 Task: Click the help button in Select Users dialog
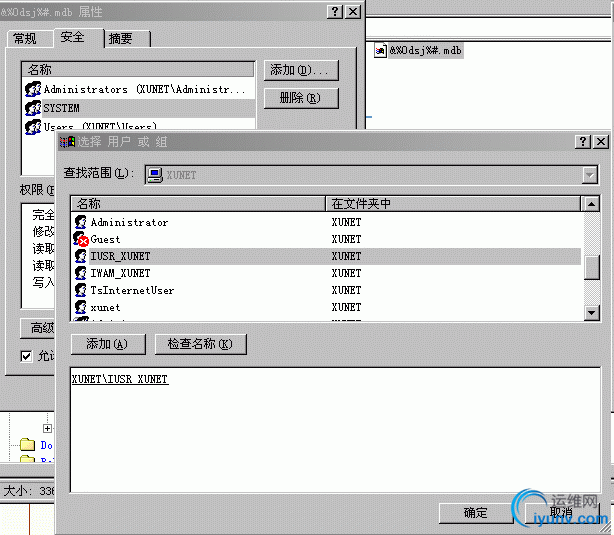(x=583, y=141)
